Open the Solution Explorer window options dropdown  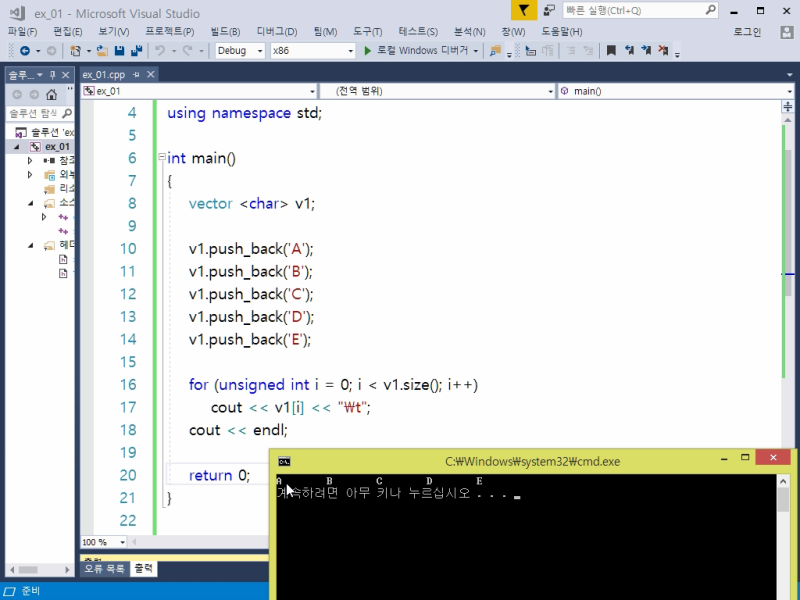(x=40, y=75)
